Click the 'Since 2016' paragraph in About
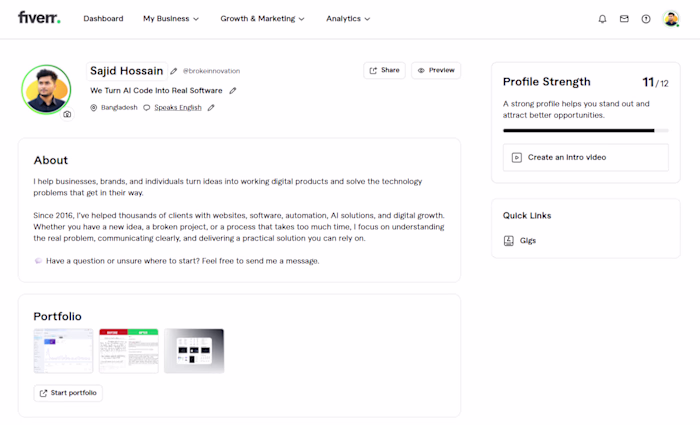This screenshot has height=425, width=700. [x=239, y=227]
